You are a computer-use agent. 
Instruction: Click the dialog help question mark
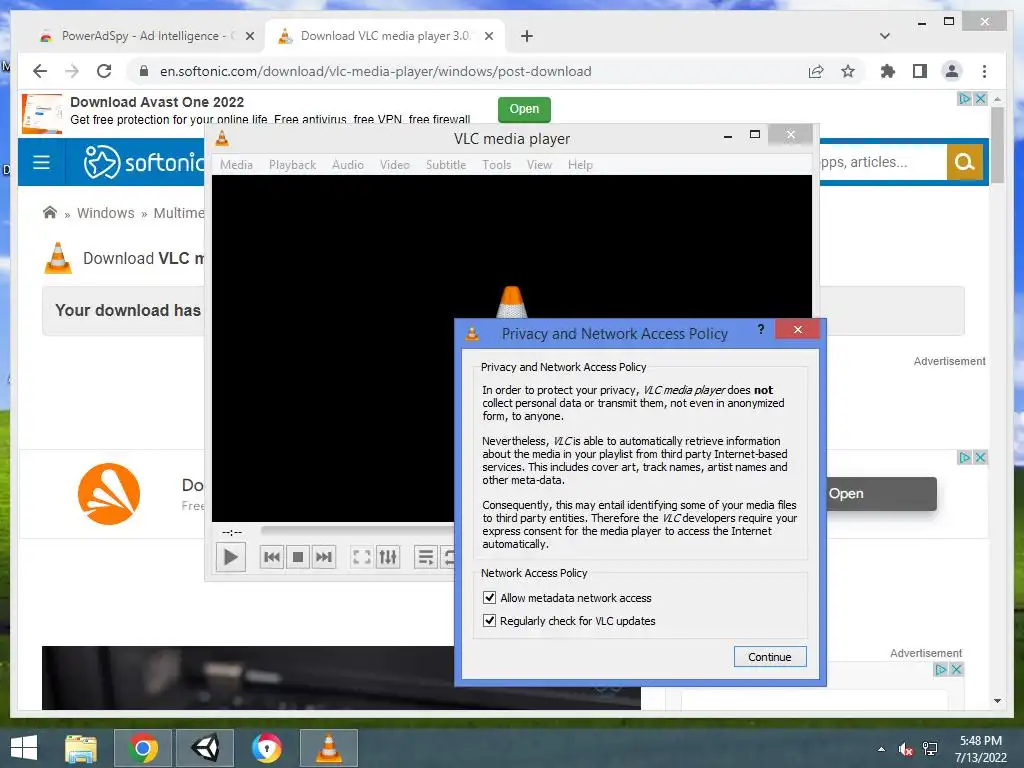pos(761,329)
